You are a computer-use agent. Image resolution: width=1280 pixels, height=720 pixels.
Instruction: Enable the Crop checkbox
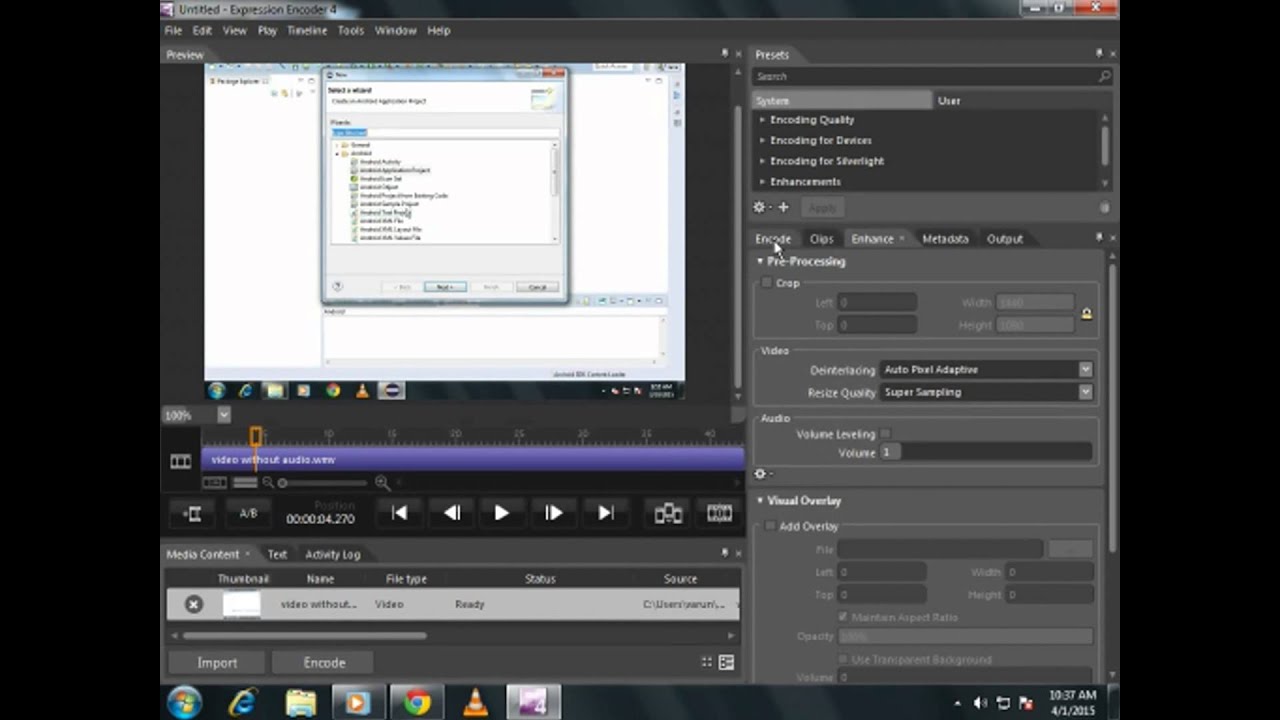click(x=767, y=283)
